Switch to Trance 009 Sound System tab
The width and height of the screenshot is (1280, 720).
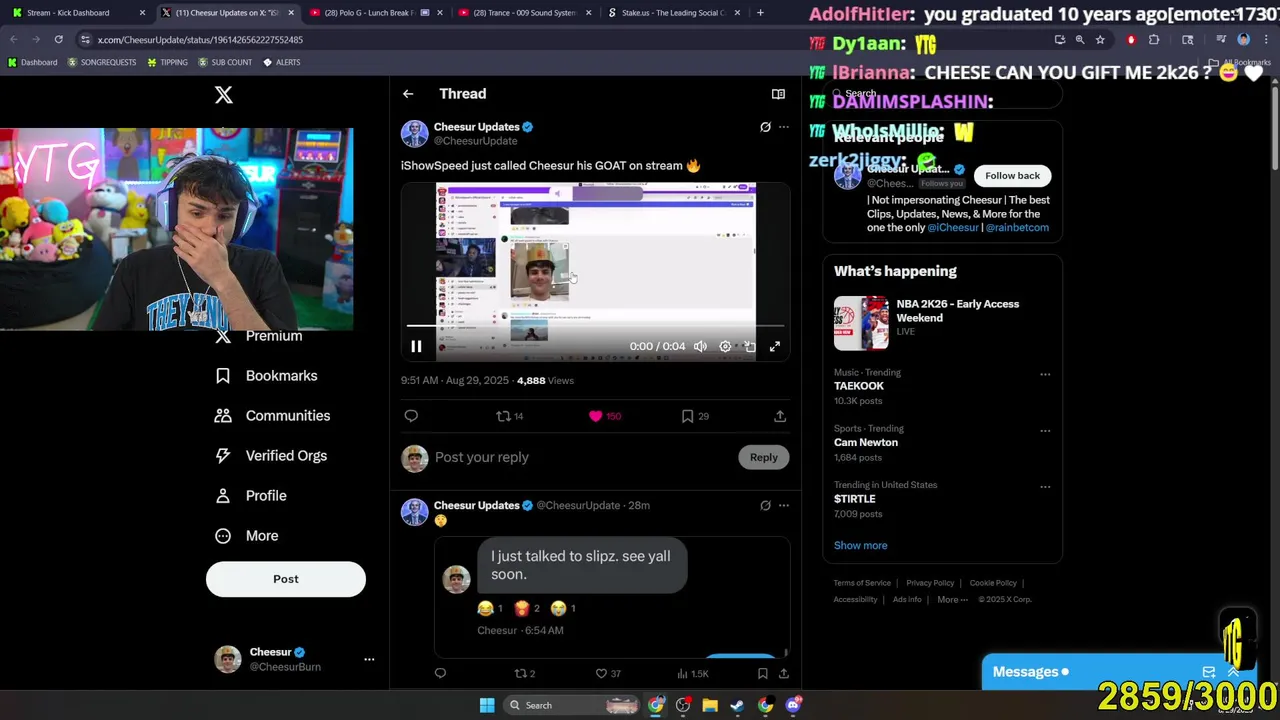point(523,13)
